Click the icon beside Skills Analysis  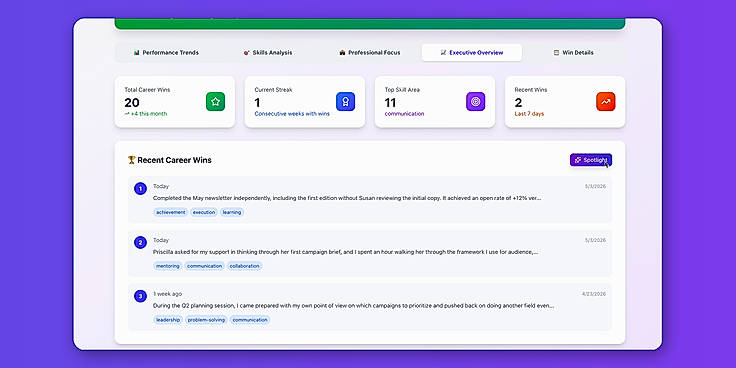tap(246, 53)
